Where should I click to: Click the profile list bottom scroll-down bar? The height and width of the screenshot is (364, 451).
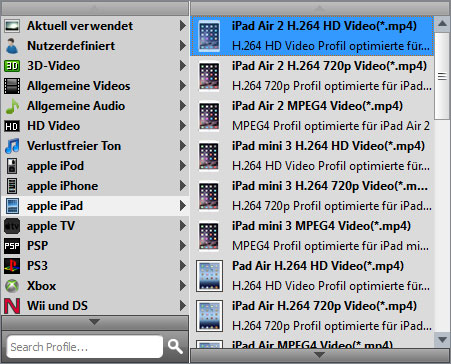coord(320,356)
